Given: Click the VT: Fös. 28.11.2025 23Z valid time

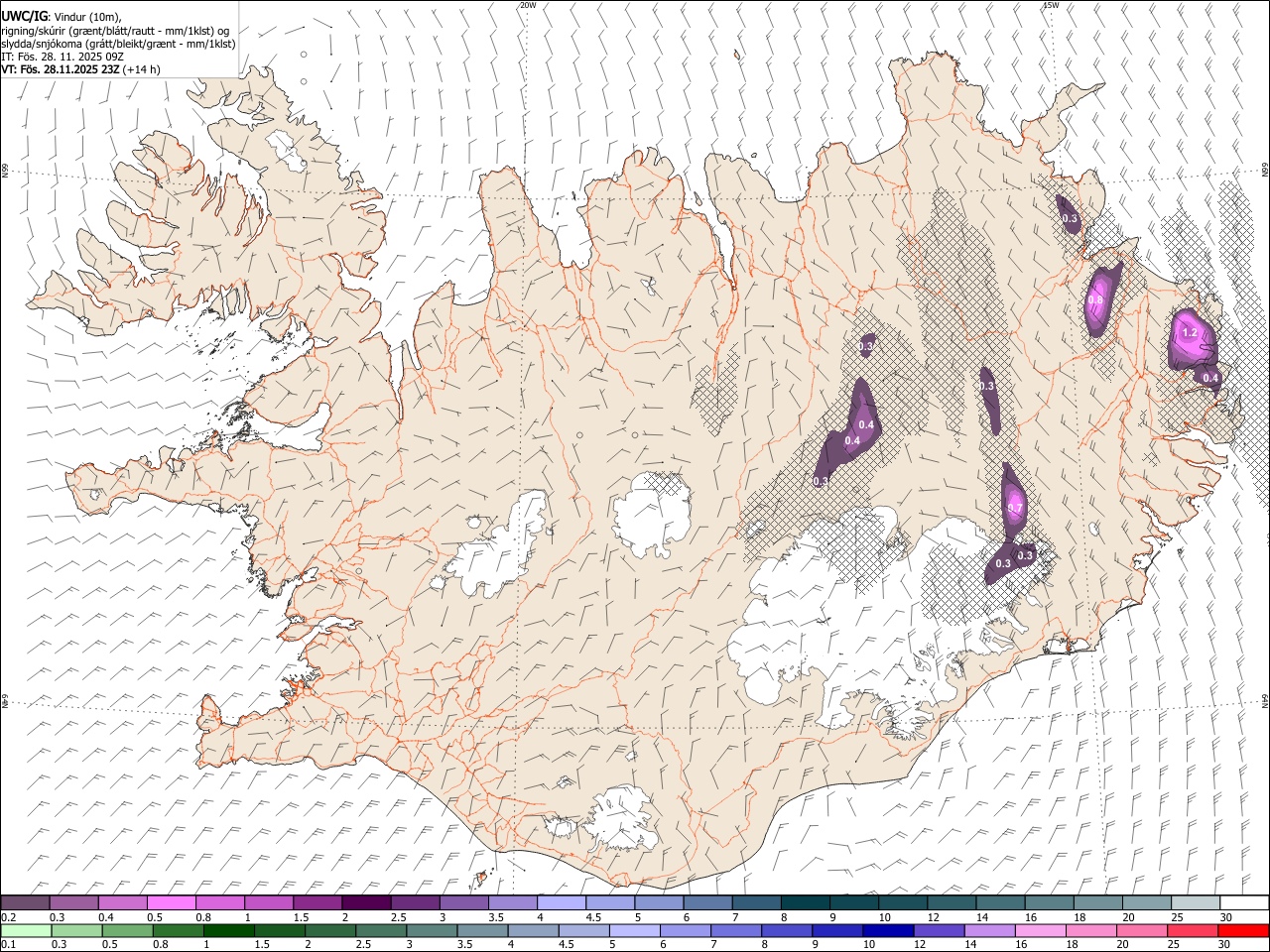Looking at the screenshot, I should [x=61, y=69].
